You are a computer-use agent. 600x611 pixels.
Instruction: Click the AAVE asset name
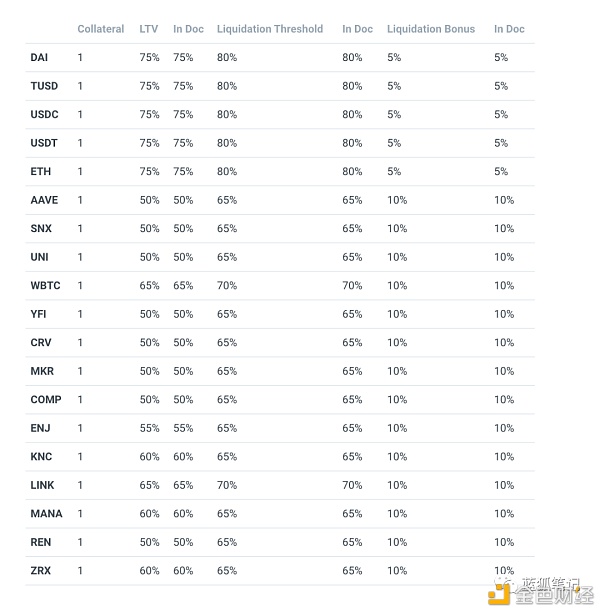coord(44,200)
